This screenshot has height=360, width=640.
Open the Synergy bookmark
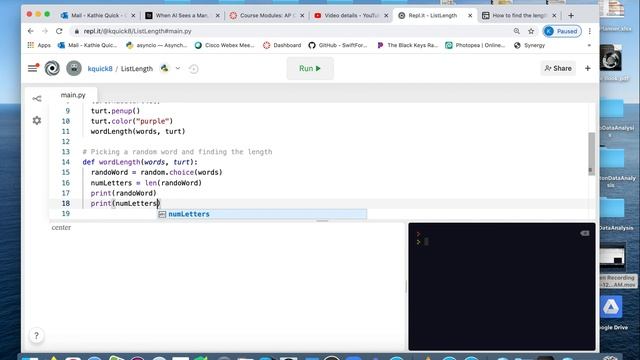(x=529, y=45)
